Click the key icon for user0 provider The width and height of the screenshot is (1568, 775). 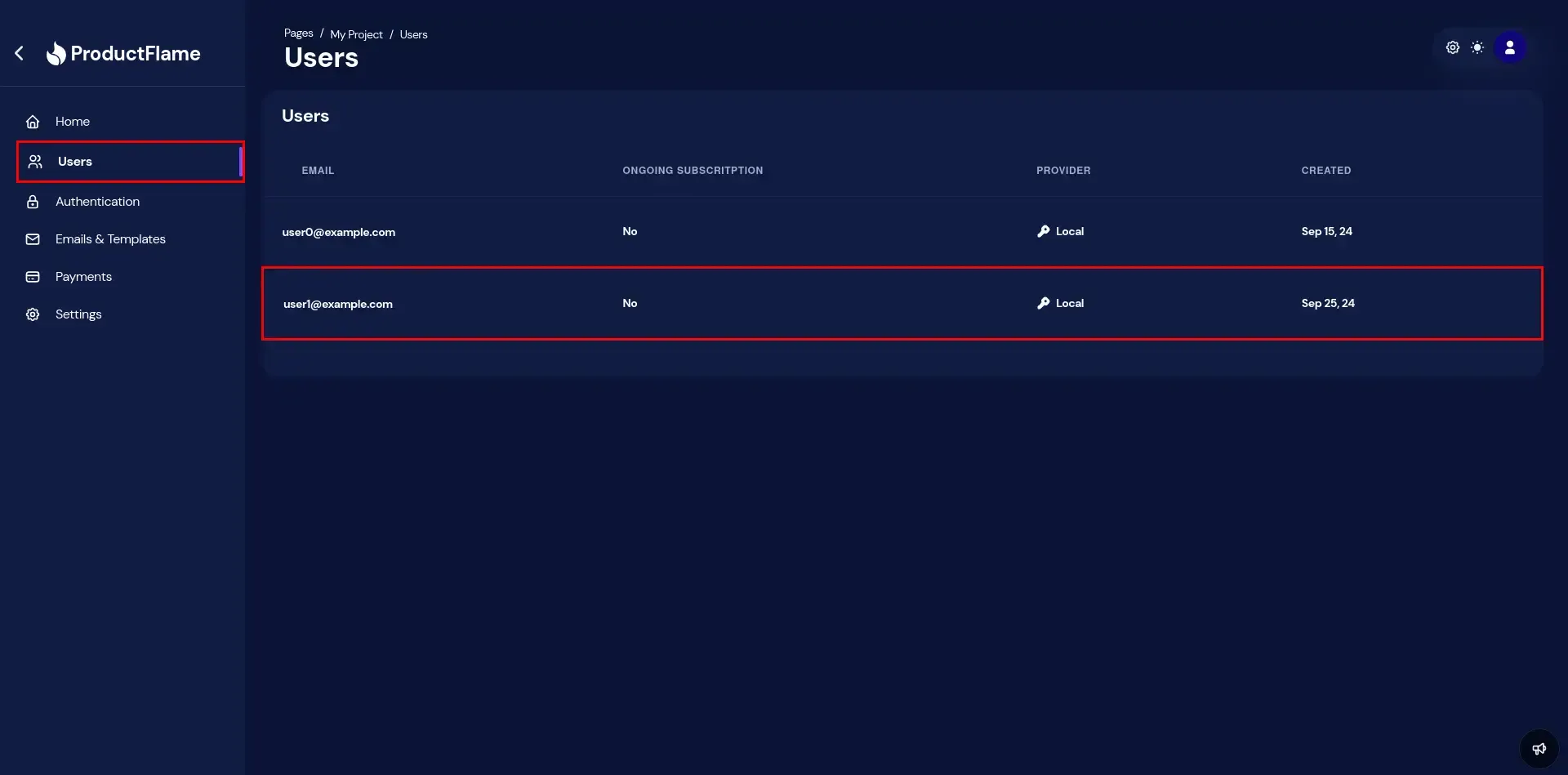pyautogui.click(x=1043, y=232)
